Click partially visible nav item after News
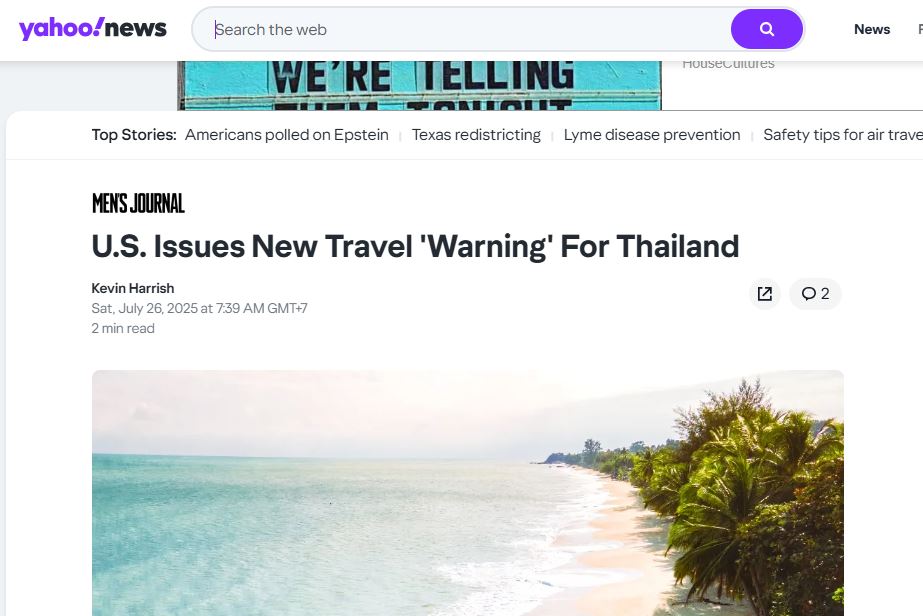923x616 pixels. 920,29
